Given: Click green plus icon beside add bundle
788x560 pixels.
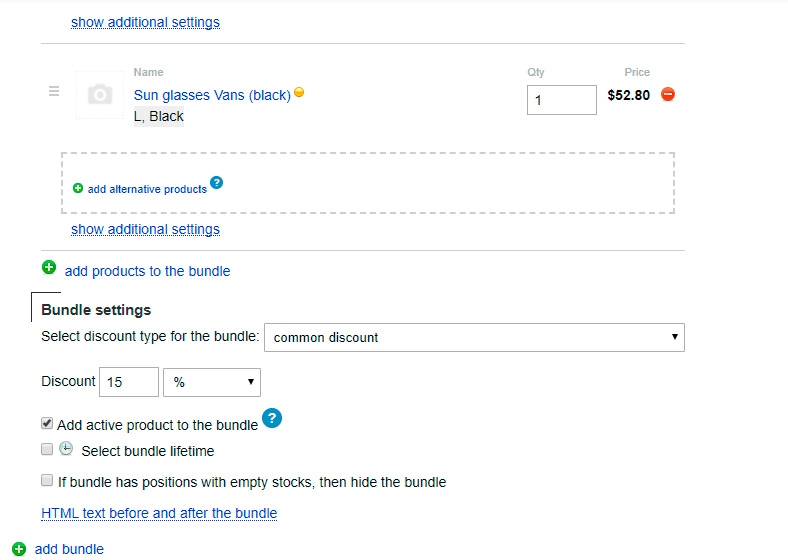Looking at the screenshot, I should 19,548.
